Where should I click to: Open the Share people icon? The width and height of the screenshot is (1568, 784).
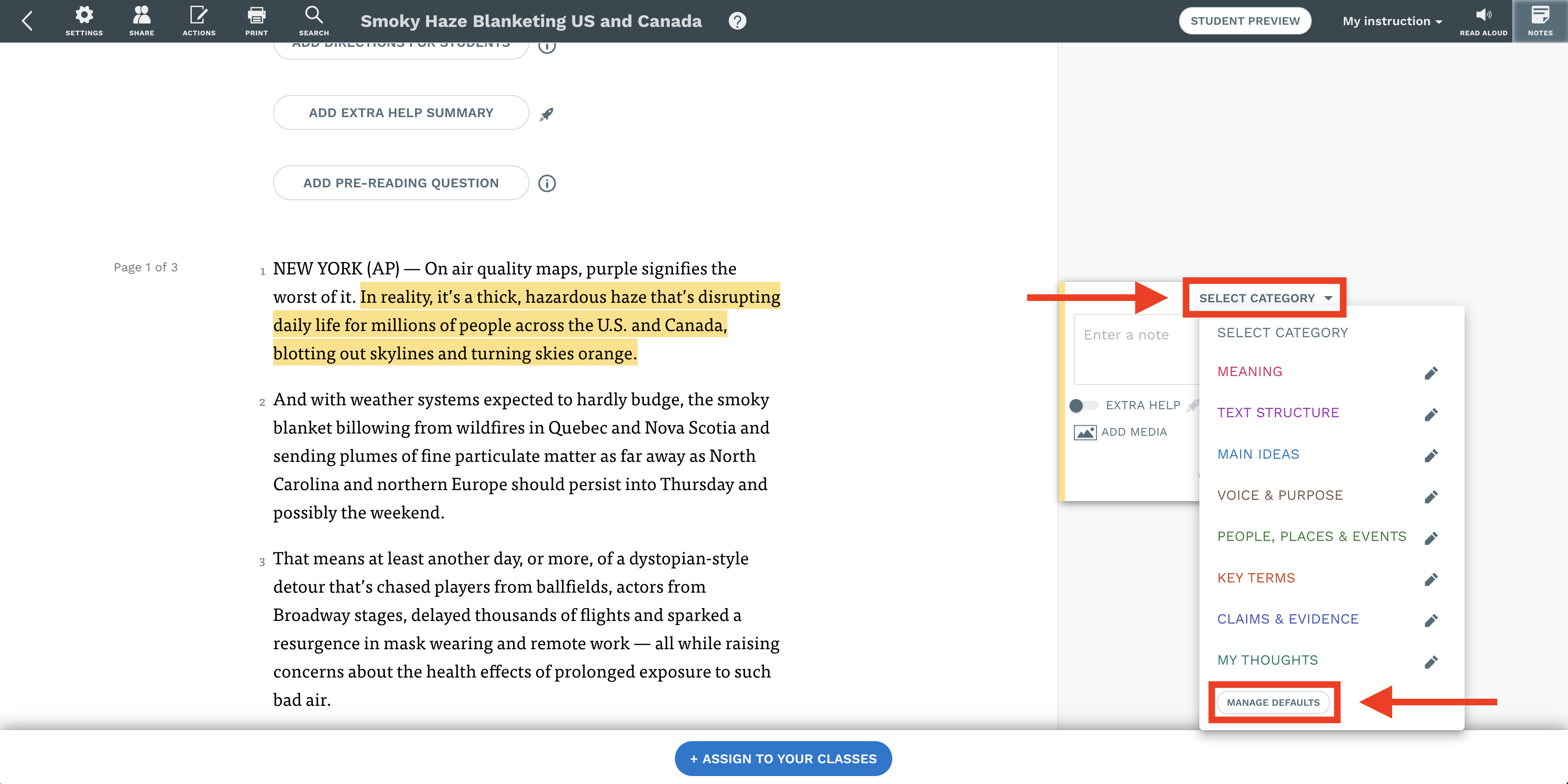[141, 21]
